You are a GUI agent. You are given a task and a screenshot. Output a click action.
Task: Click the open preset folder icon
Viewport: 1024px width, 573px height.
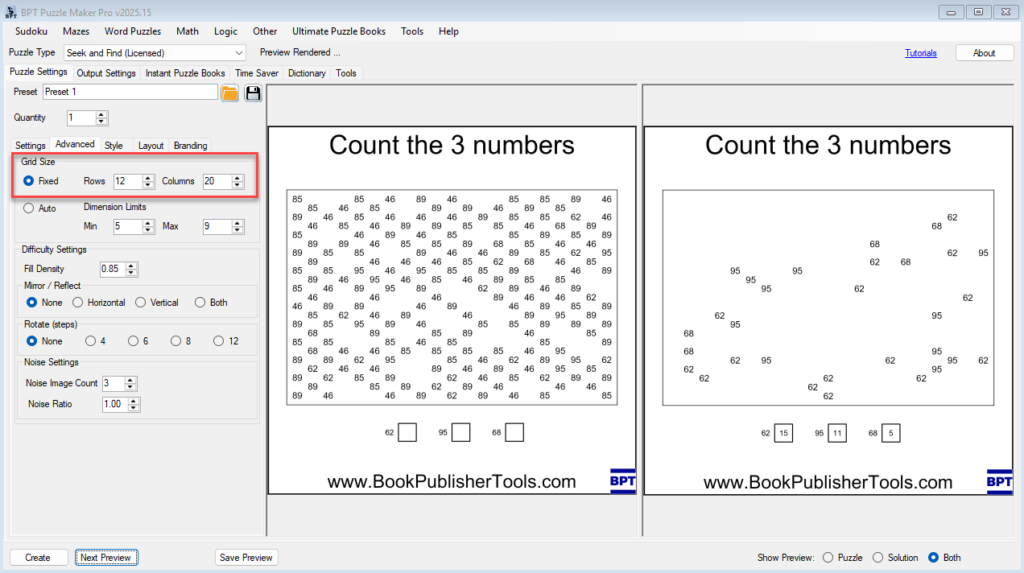coord(230,93)
